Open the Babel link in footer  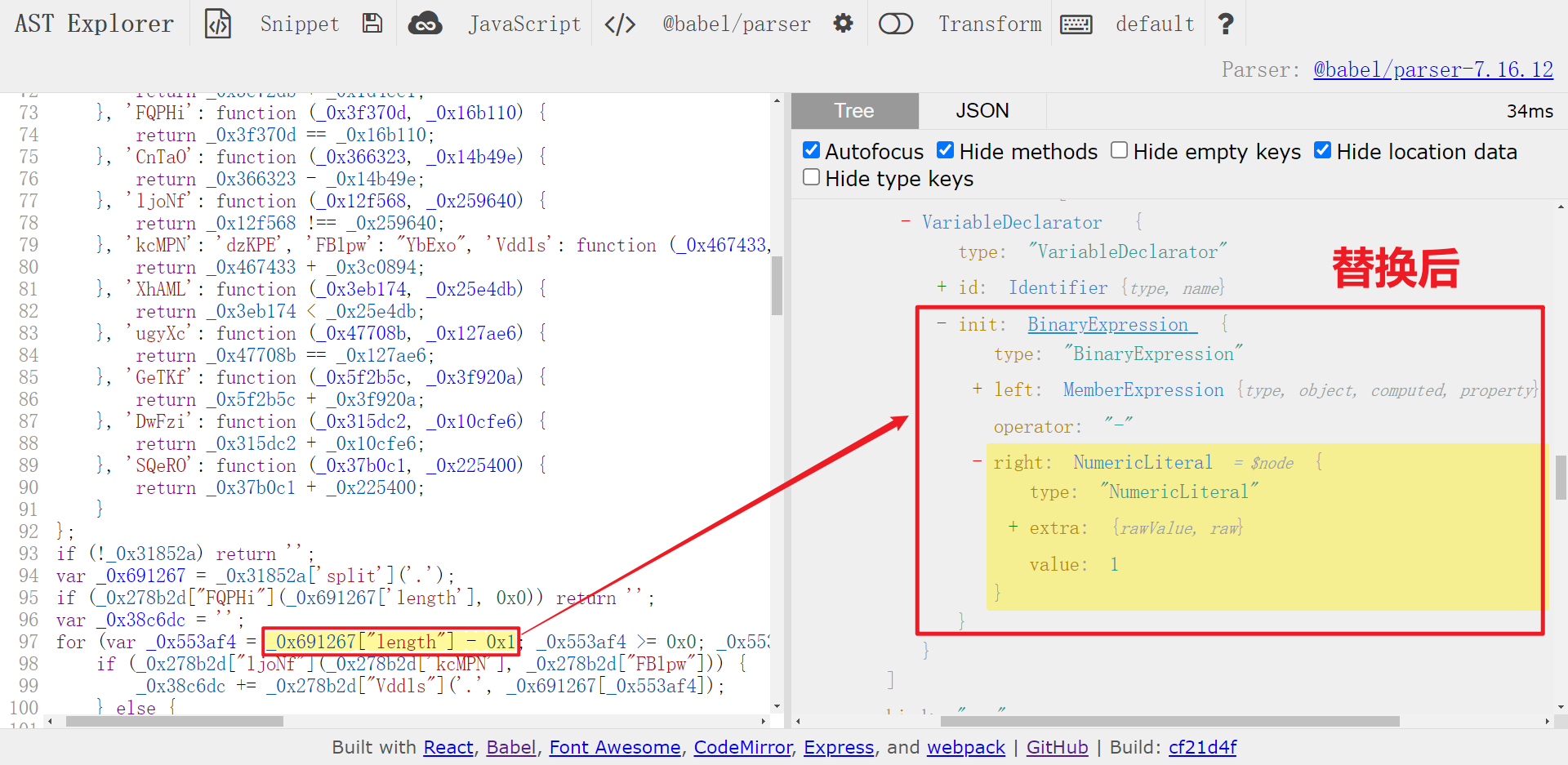click(x=511, y=747)
